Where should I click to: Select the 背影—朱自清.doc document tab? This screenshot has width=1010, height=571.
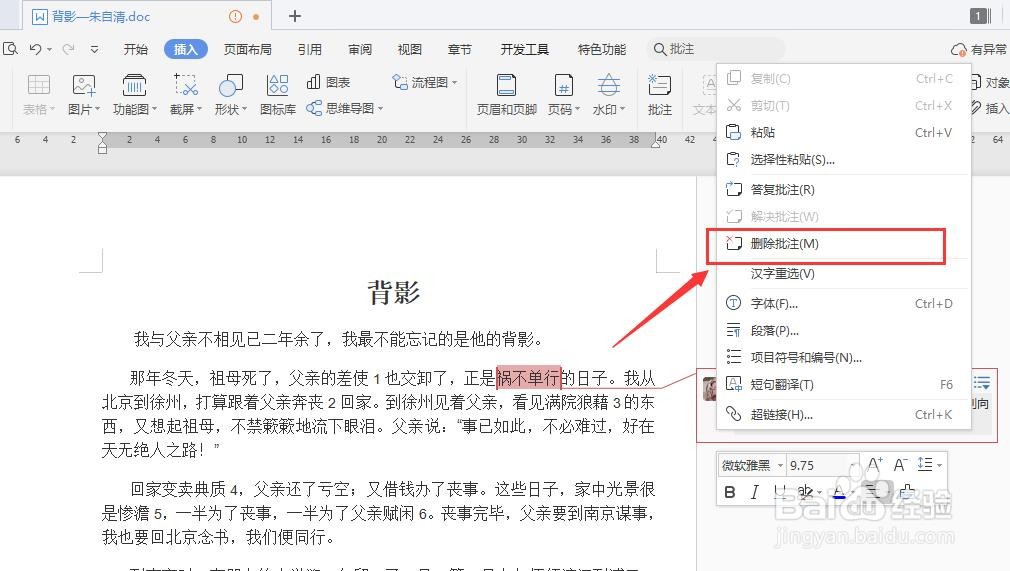click(147, 16)
